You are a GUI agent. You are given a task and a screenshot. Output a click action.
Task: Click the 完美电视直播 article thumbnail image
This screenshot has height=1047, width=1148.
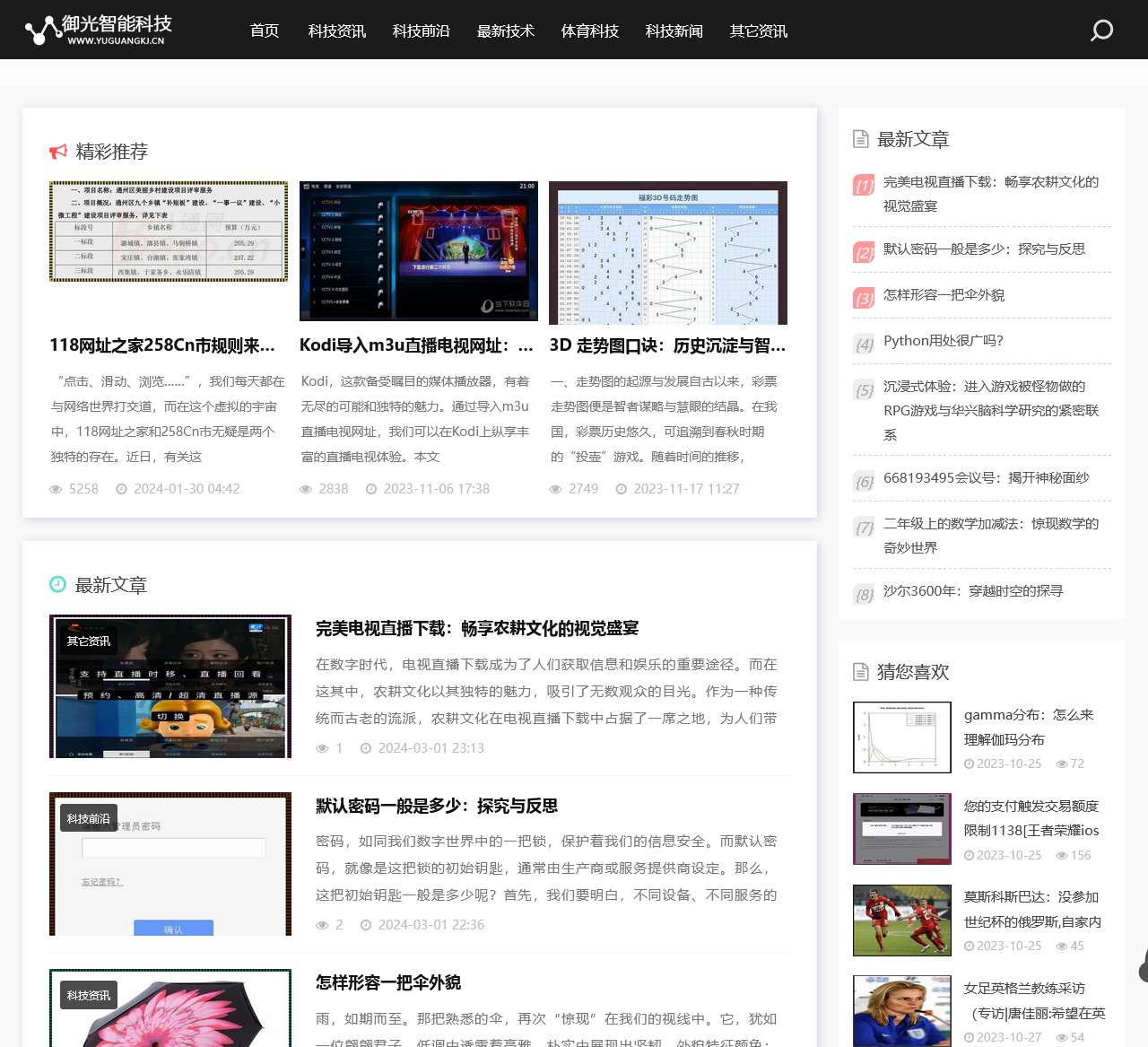click(170, 686)
